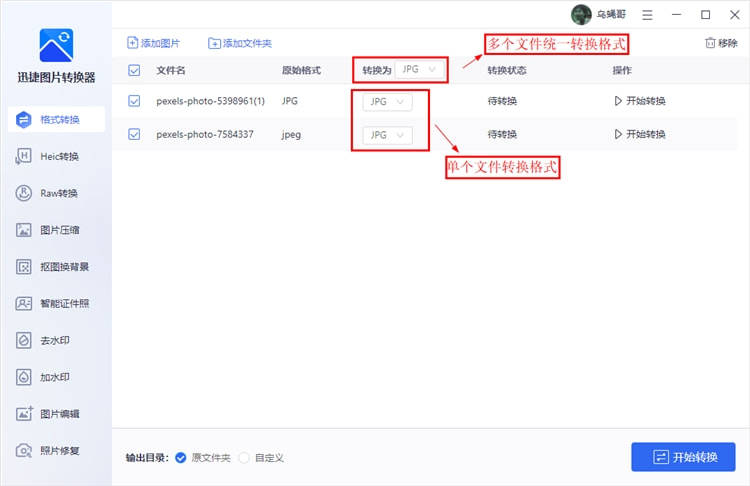Switch to 图片压缩 tool
The width and height of the screenshot is (750, 486).
tap(56, 230)
